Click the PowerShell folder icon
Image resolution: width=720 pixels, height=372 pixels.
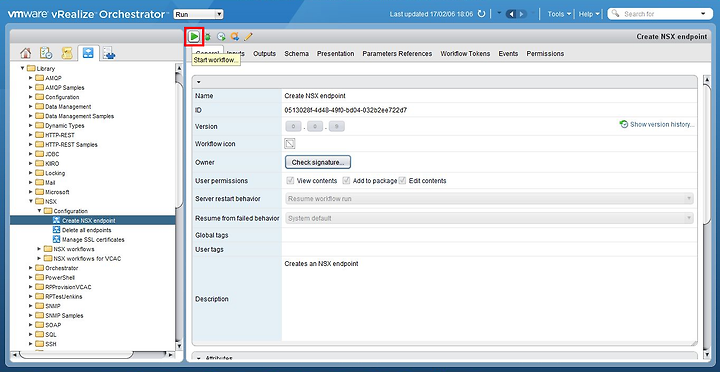40,277
